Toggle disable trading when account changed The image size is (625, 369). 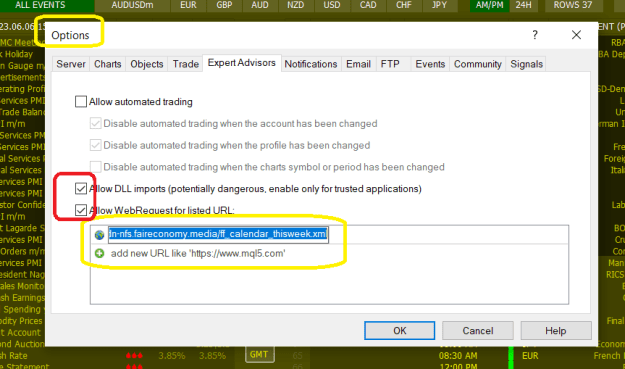coord(95,124)
